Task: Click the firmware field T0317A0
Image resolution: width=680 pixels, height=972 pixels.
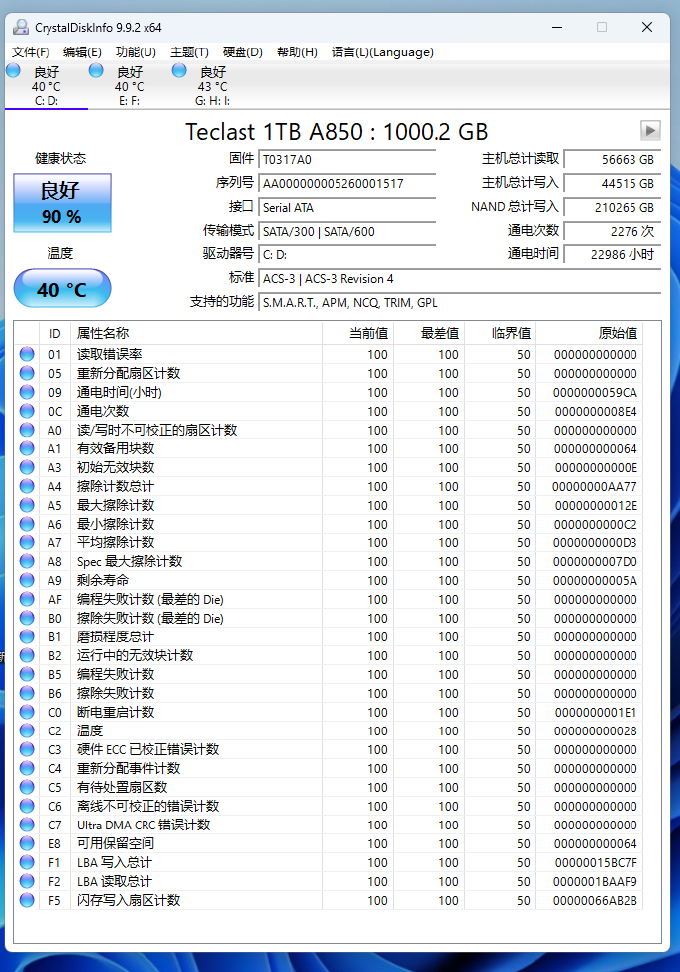Action: click(x=347, y=159)
